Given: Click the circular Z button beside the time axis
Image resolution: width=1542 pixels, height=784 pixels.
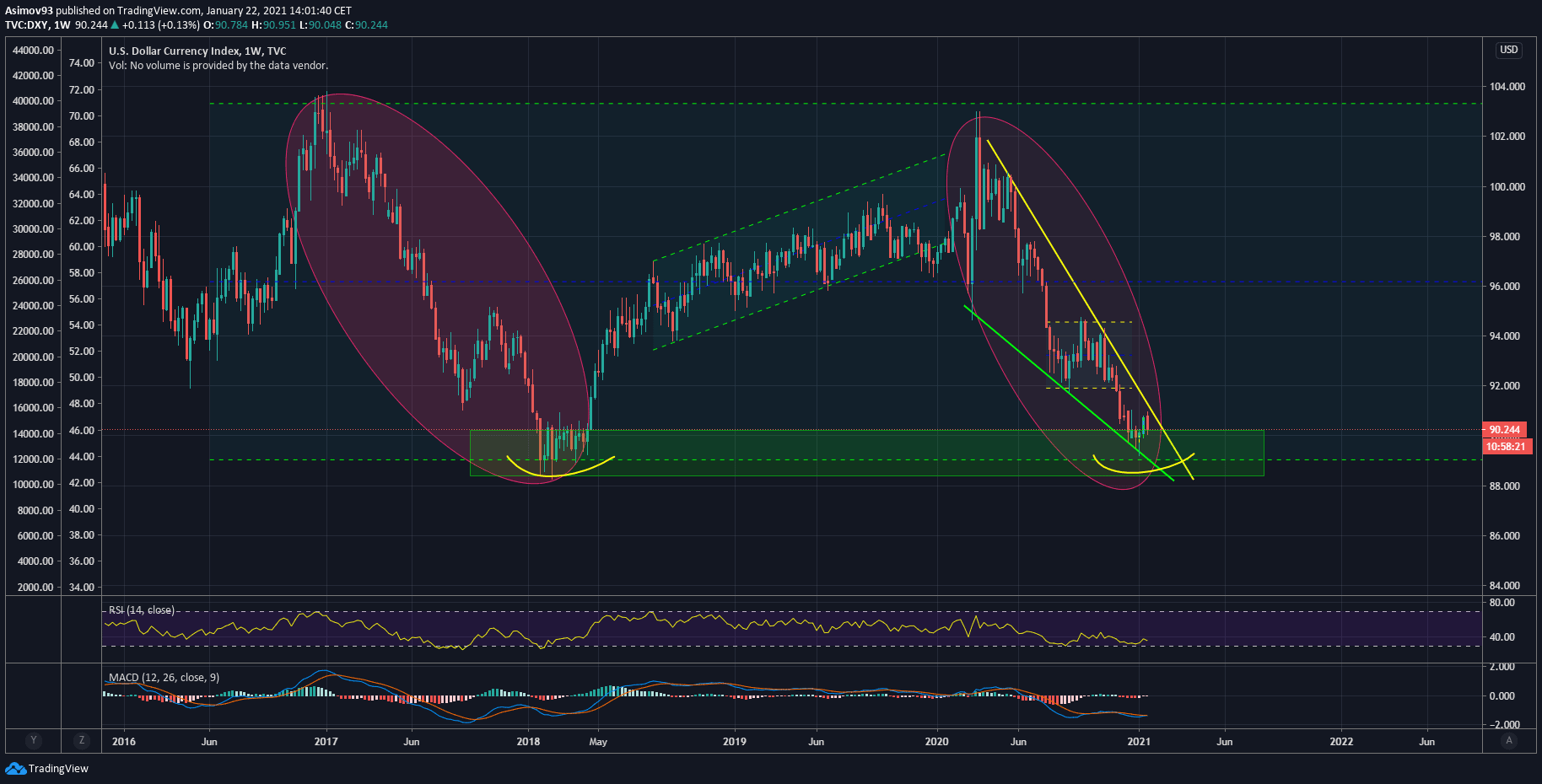Looking at the screenshot, I should point(82,740).
